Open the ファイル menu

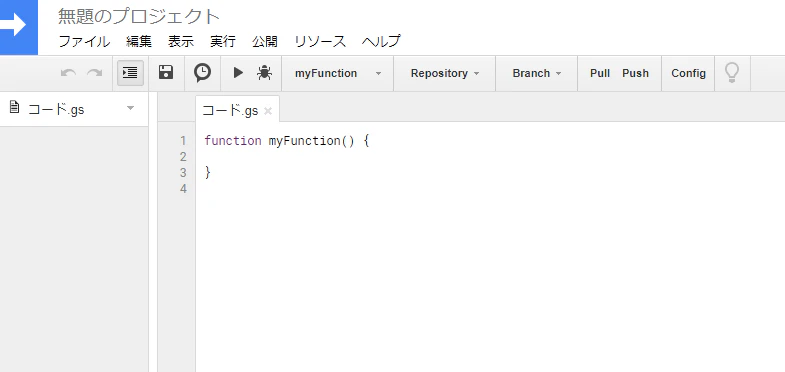84,42
